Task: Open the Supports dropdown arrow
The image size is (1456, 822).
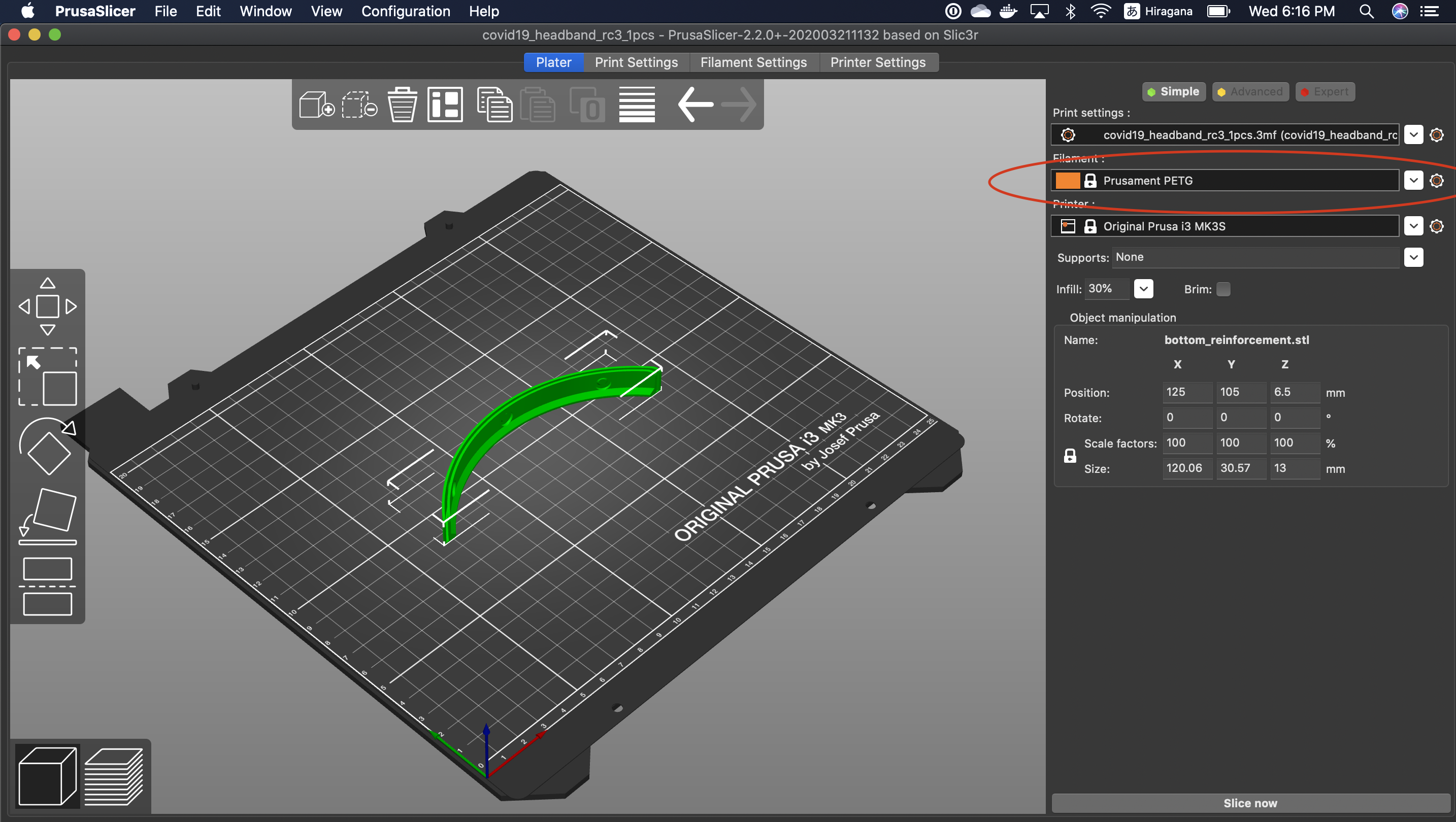Action: 1413,258
